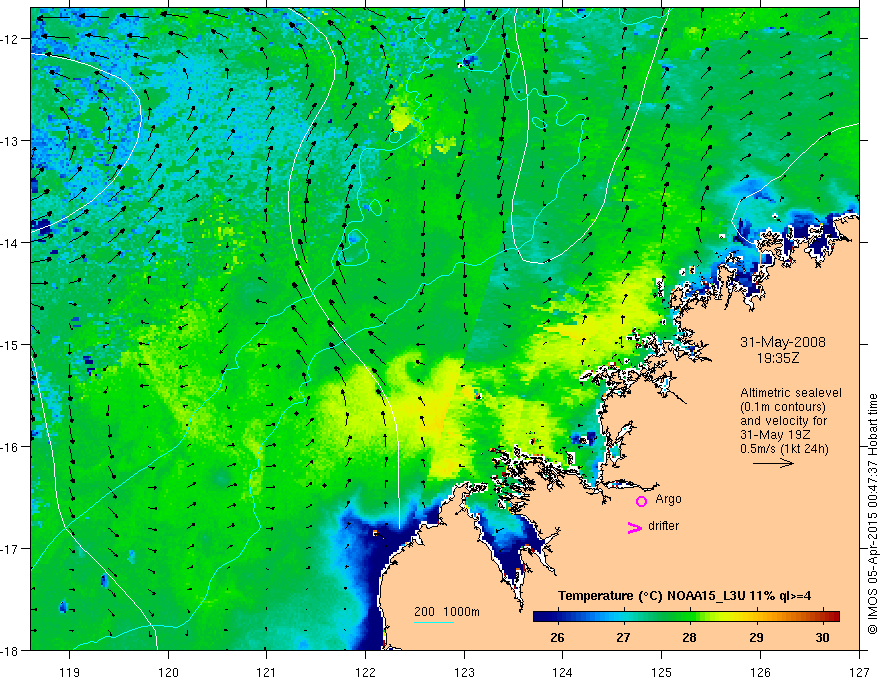Image resolution: width=880 pixels, height=680 pixels.
Task: Click the 31-May-2008 date label
Action: click(783, 342)
